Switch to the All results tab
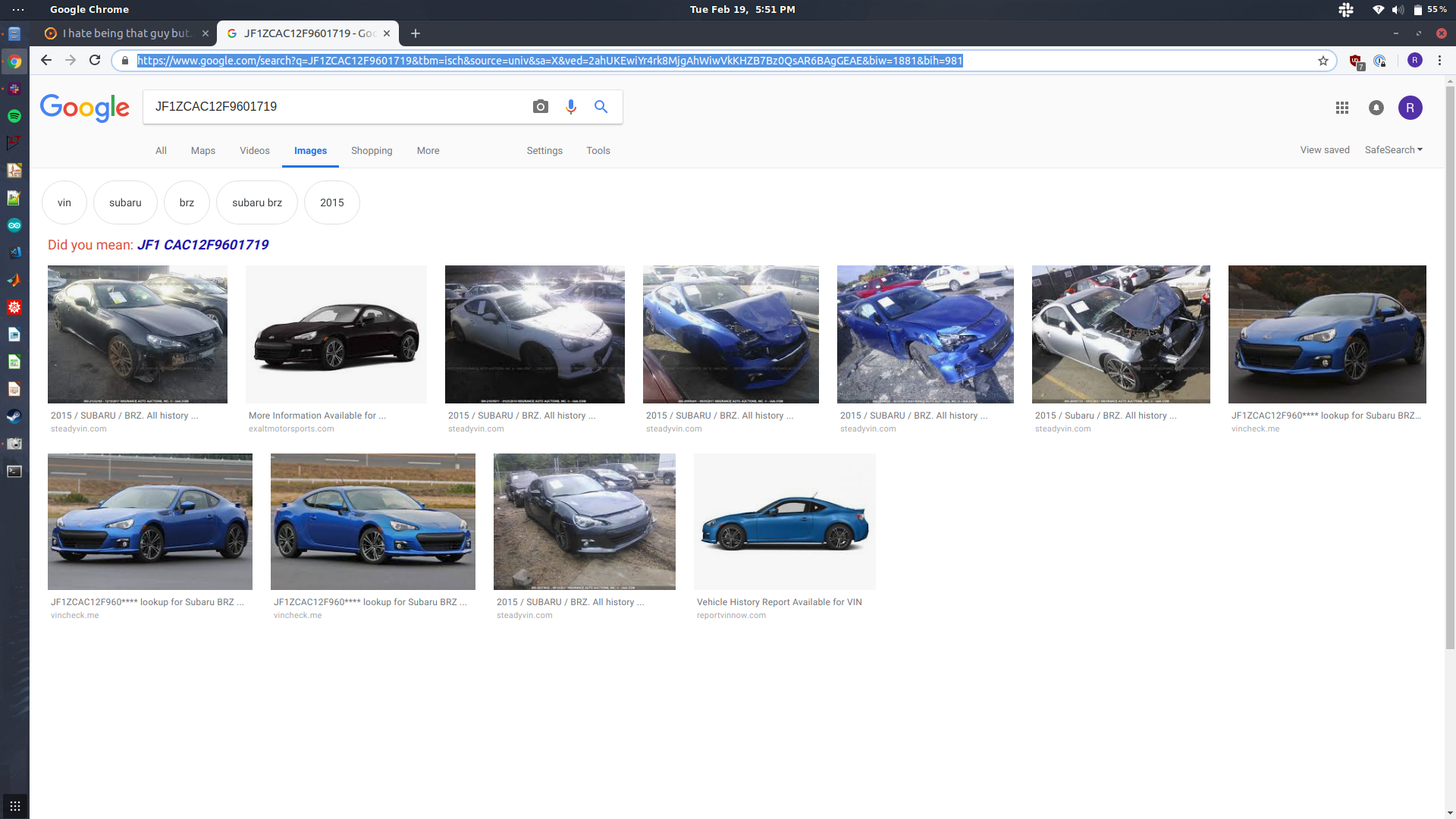Image resolution: width=1456 pixels, height=819 pixels. tap(161, 151)
